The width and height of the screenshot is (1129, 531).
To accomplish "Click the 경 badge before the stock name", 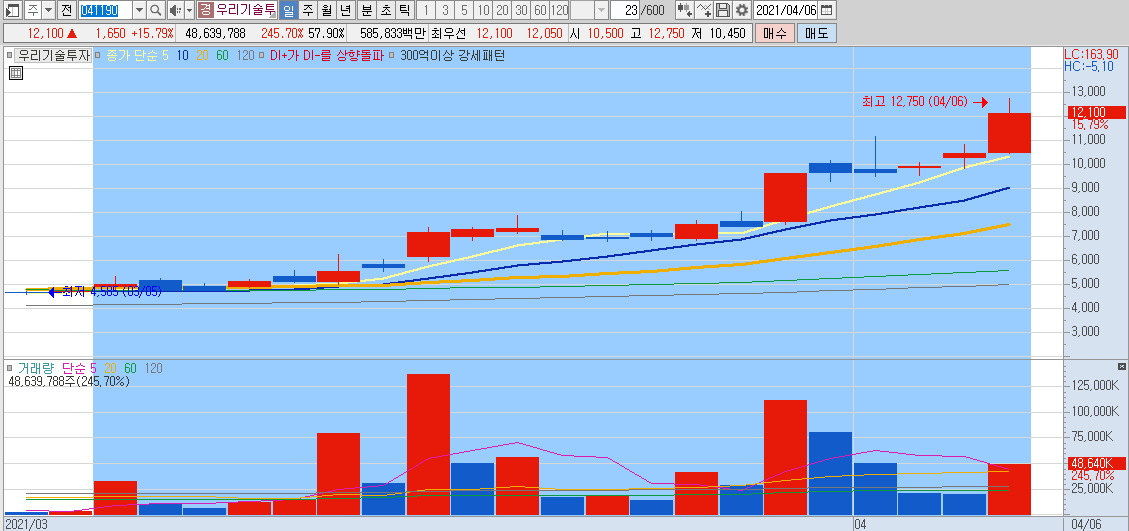I will pyautogui.click(x=205, y=10).
